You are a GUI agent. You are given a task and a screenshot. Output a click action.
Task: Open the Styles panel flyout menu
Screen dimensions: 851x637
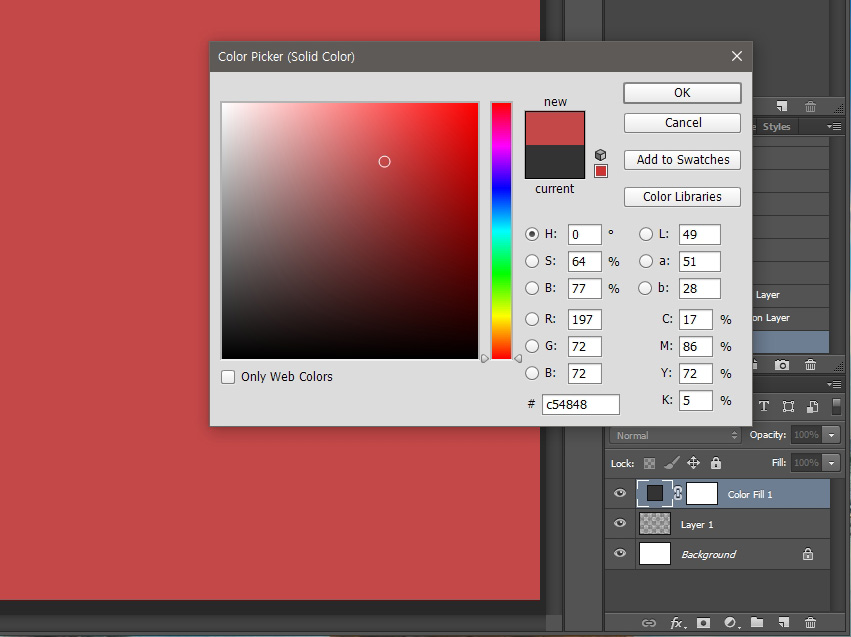coord(835,126)
